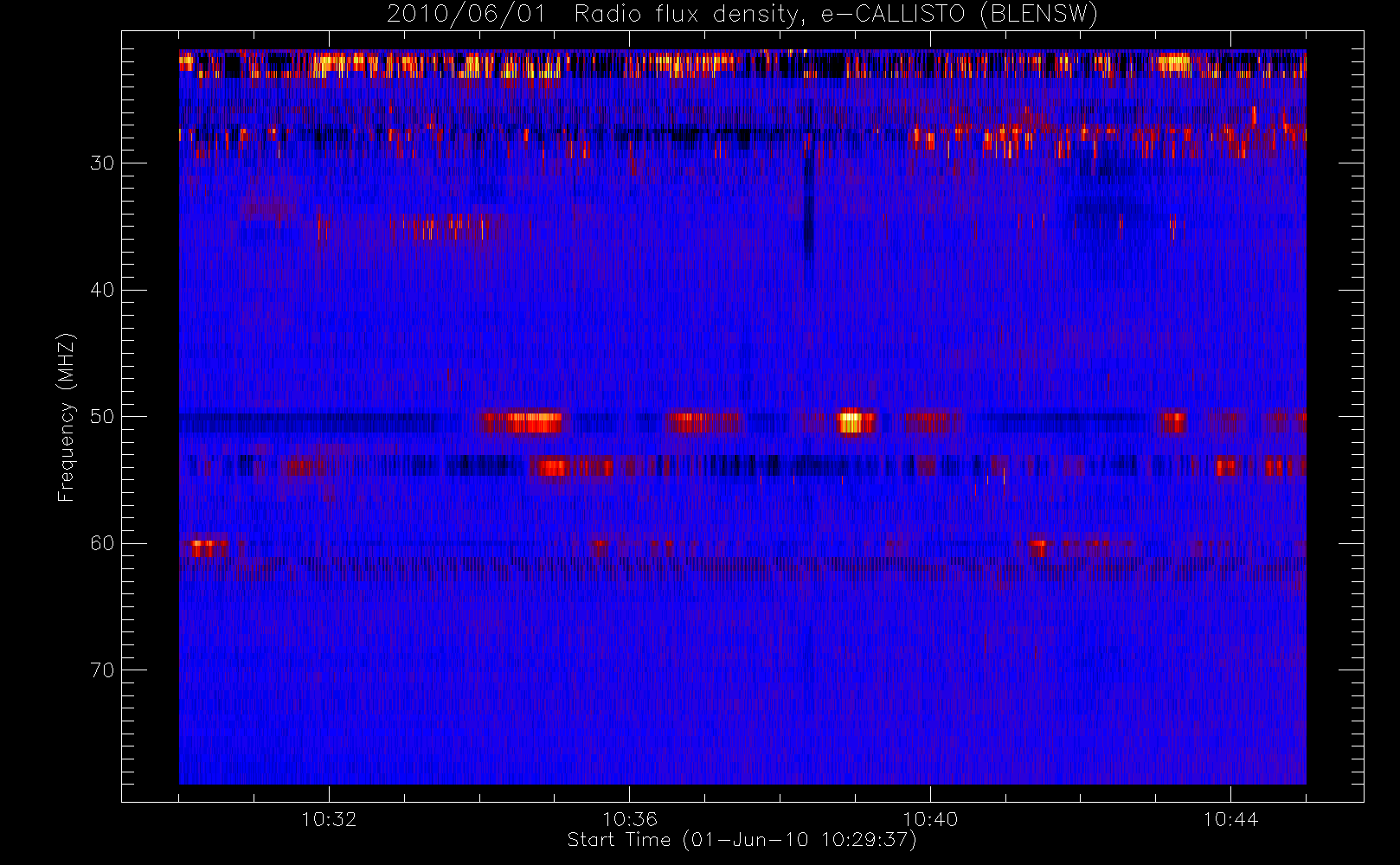Click the '10:40' time tick label
Viewport: 1400px width, 865px height.
point(930,819)
